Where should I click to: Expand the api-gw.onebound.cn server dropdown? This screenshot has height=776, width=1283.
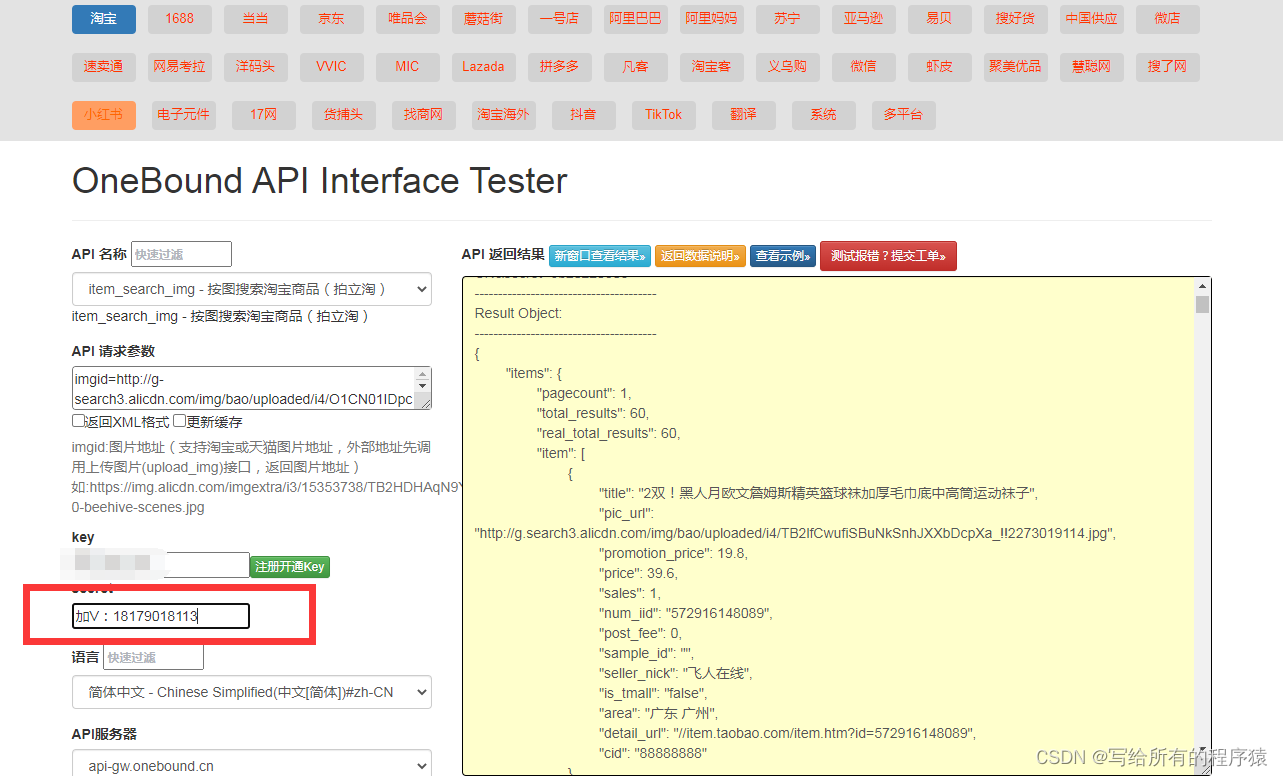[252, 765]
